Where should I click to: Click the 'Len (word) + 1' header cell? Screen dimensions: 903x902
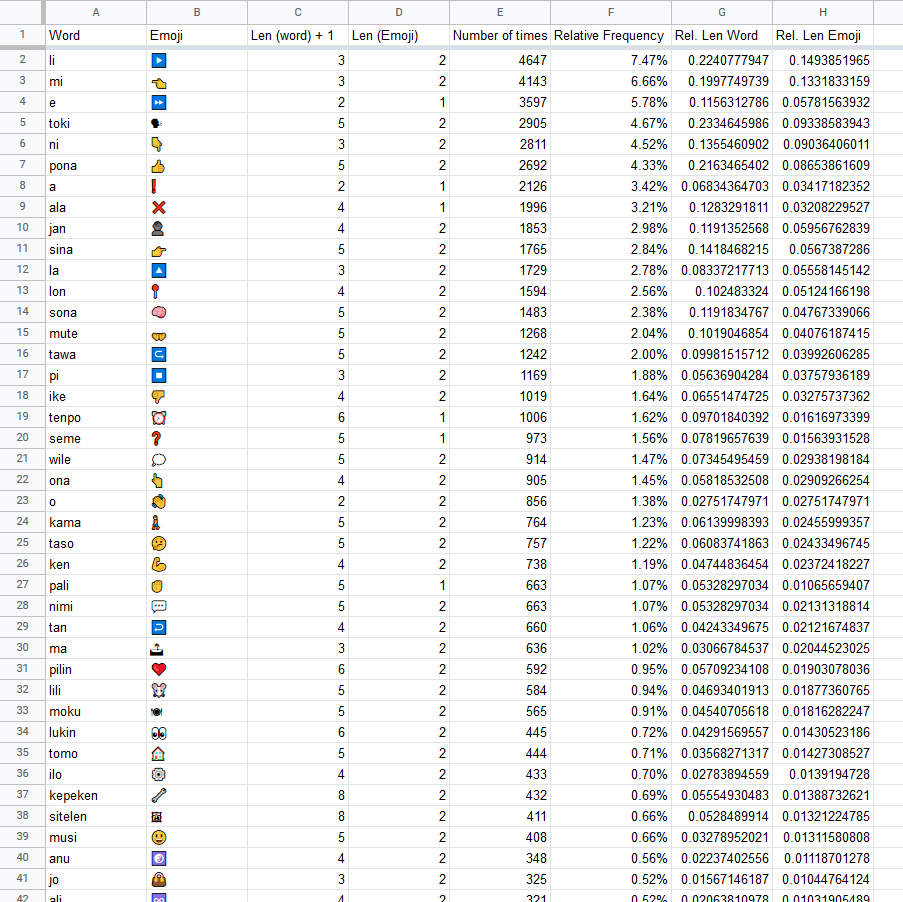[x=298, y=35]
